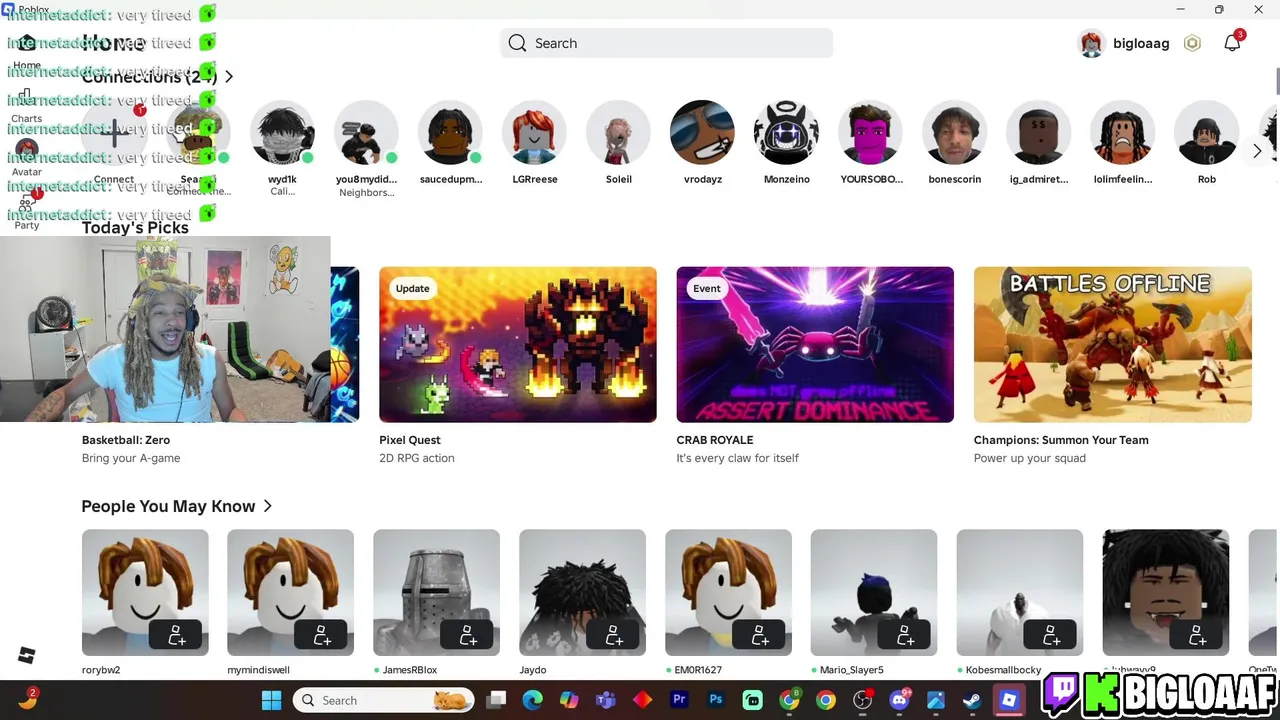Open Microsoft Edge from the taskbar

point(532,700)
